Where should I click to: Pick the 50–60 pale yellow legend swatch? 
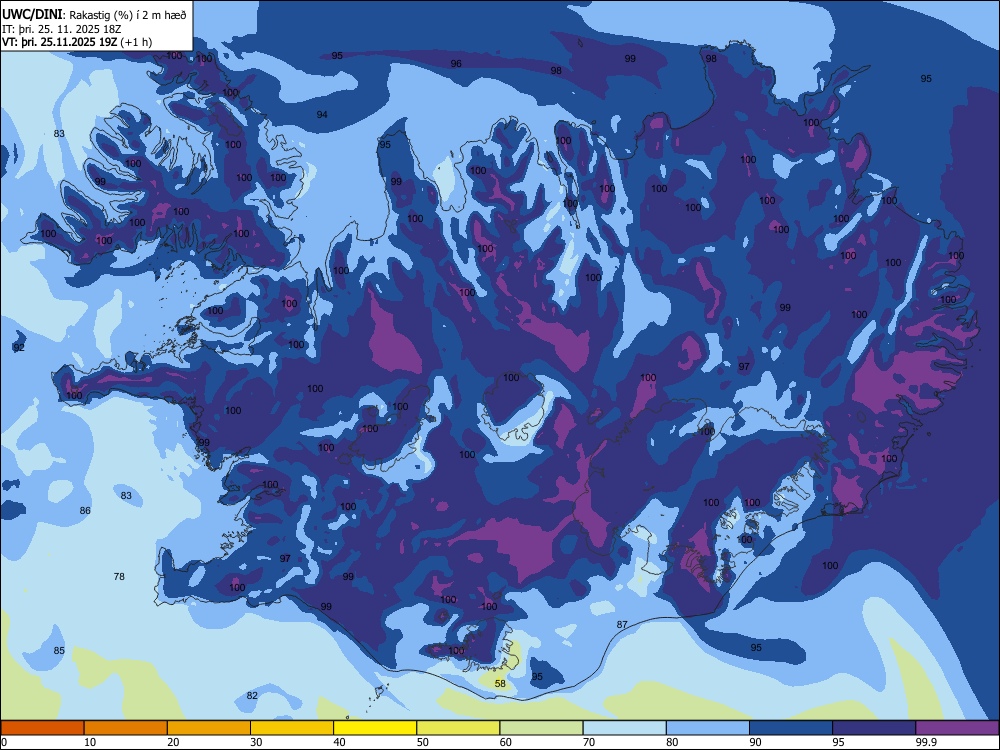coord(458,728)
